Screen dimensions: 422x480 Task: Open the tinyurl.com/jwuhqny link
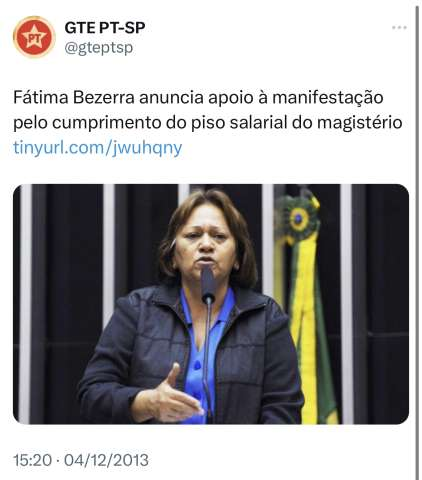(x=98, y=148)
